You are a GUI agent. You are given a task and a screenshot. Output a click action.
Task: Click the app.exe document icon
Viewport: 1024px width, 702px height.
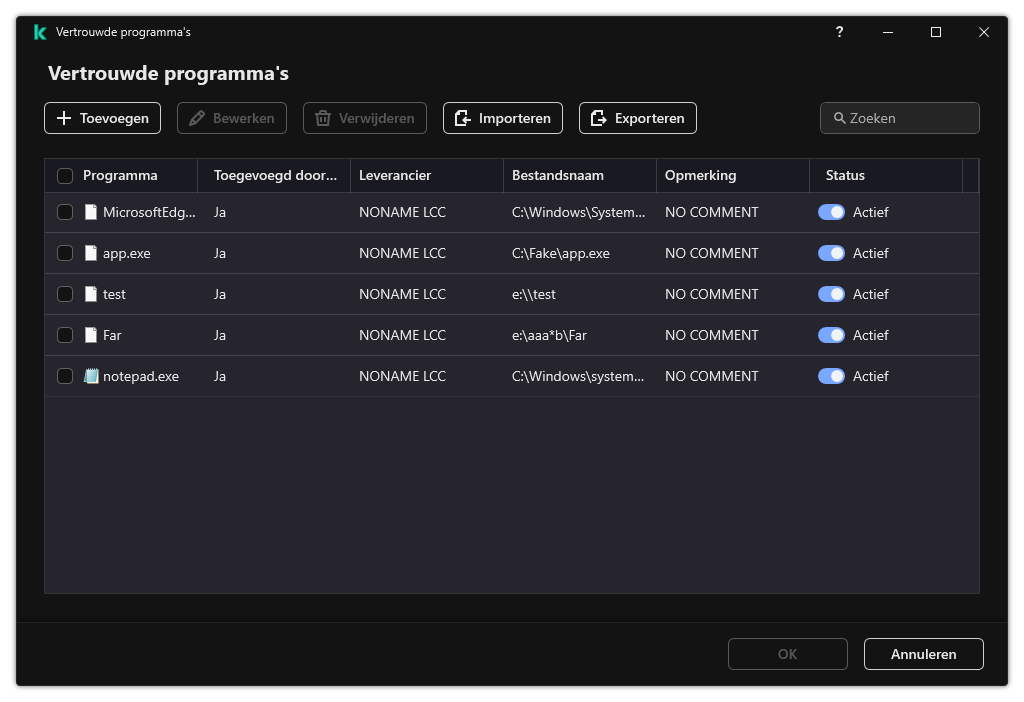(90, 253)
